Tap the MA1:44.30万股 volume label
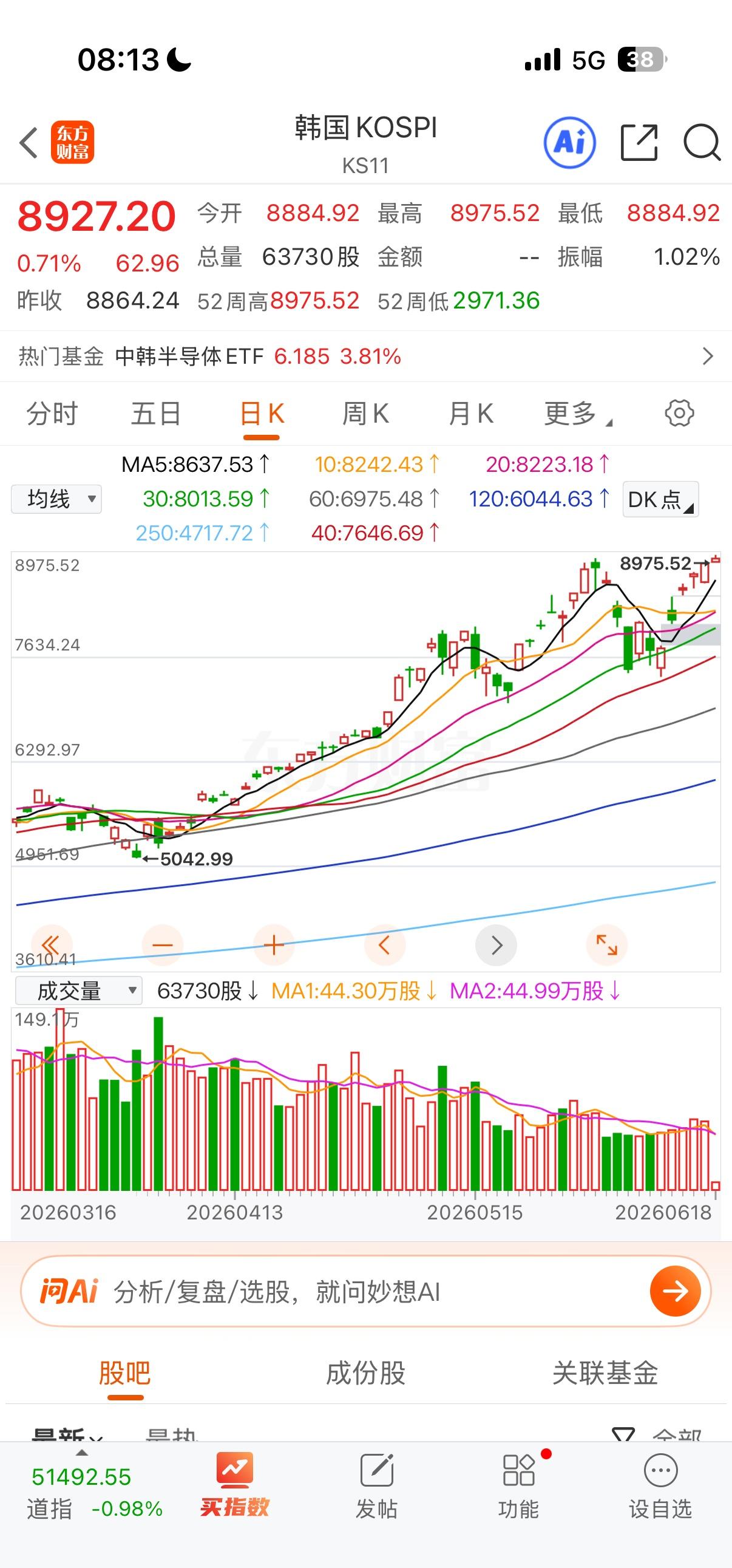The width and height of the screenshot is (732, 1568). [353, 991]
